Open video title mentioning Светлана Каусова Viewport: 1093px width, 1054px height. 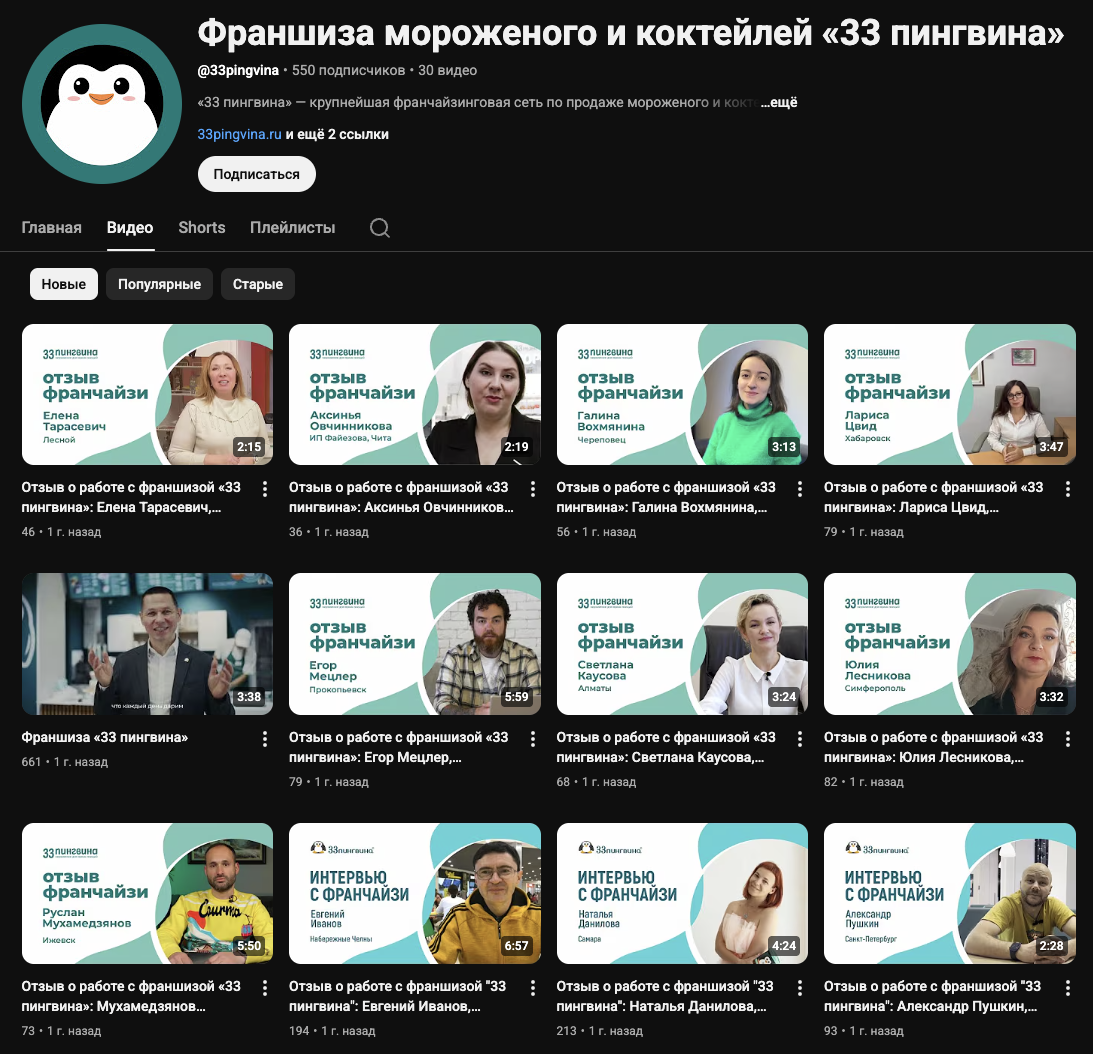(666, 747)
